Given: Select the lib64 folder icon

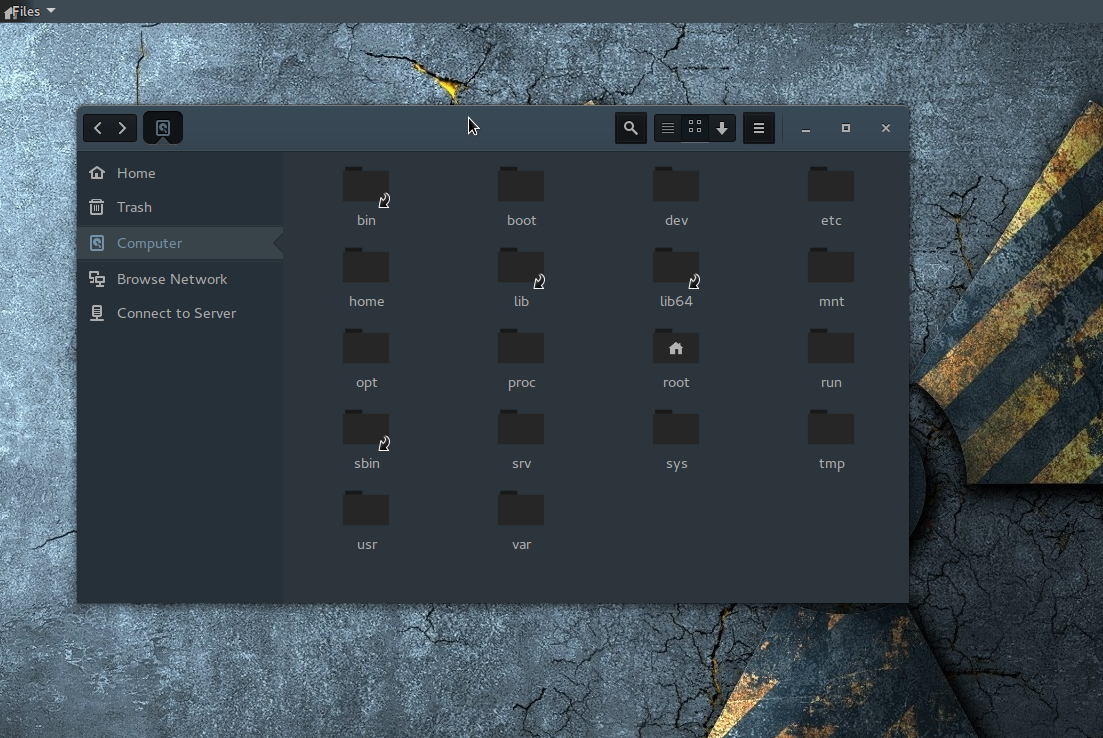Looking at the screenshot, I should pos(676,266).
